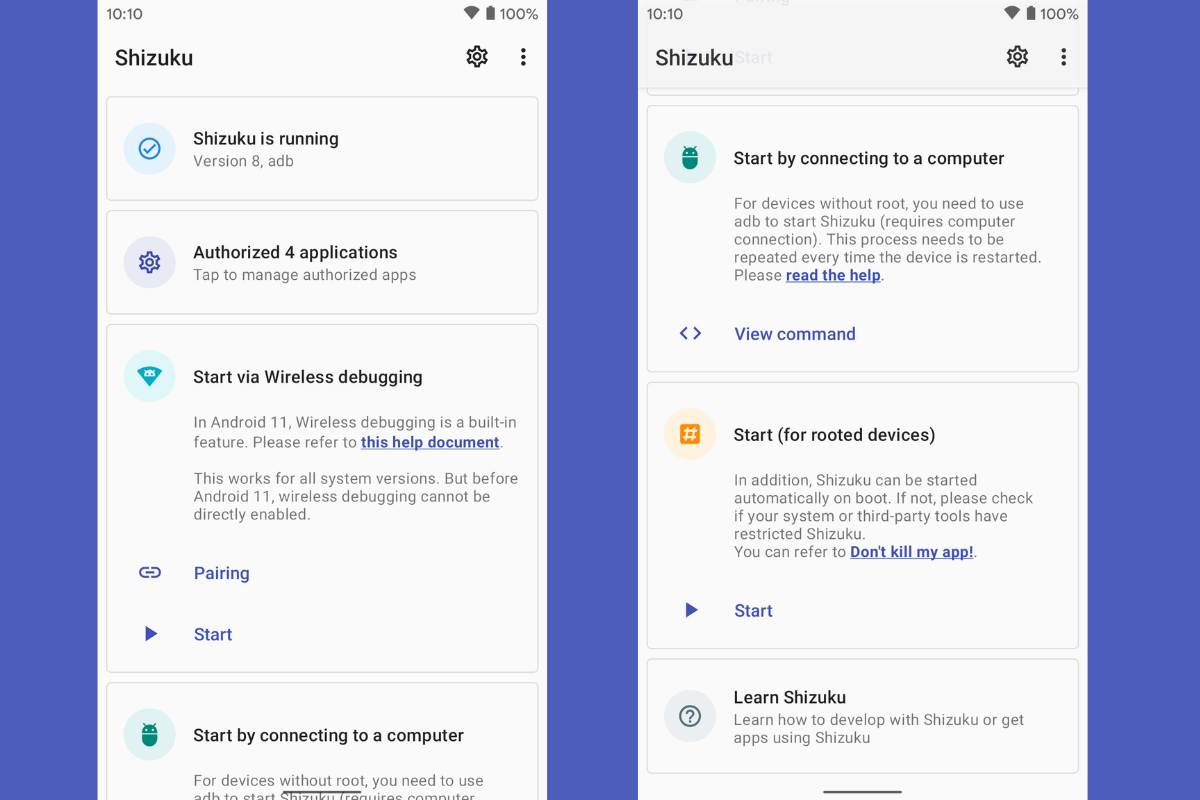1200x800 pixels.
Task: Open Shizuku settings via the gear icon
Action: [x=477, y=57]
